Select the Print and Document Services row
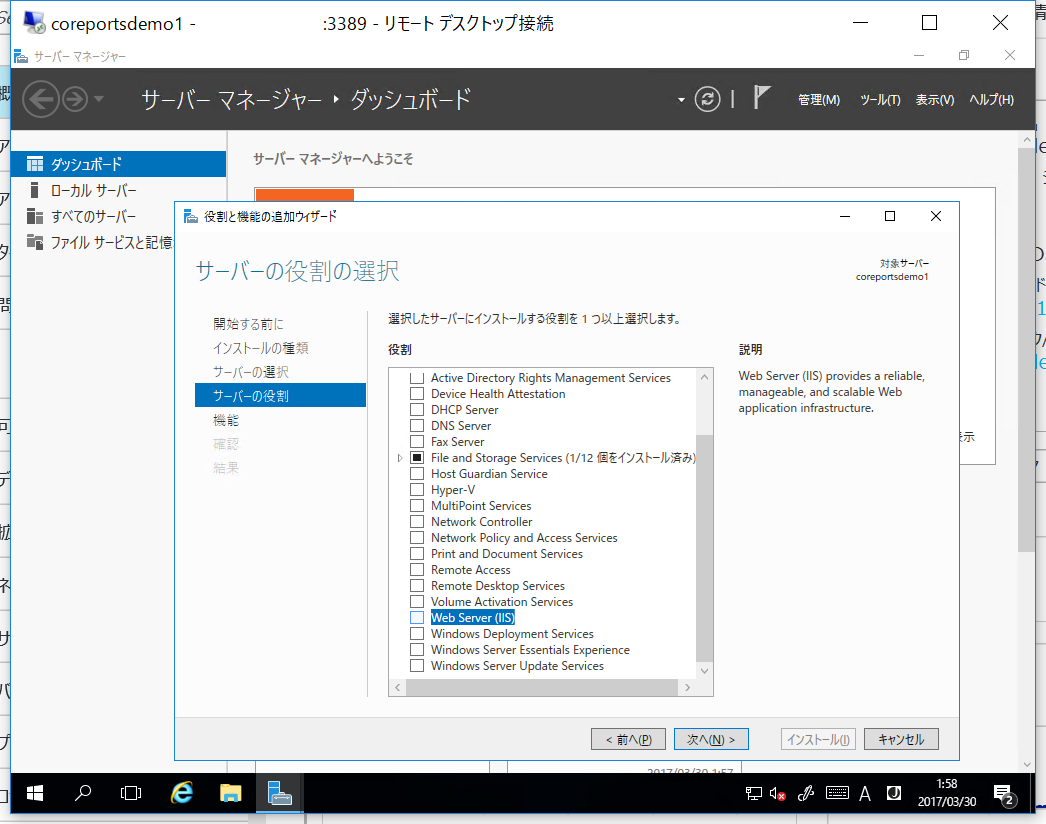Viewport: 1046px width, 824px height. [x=506, y=554]
